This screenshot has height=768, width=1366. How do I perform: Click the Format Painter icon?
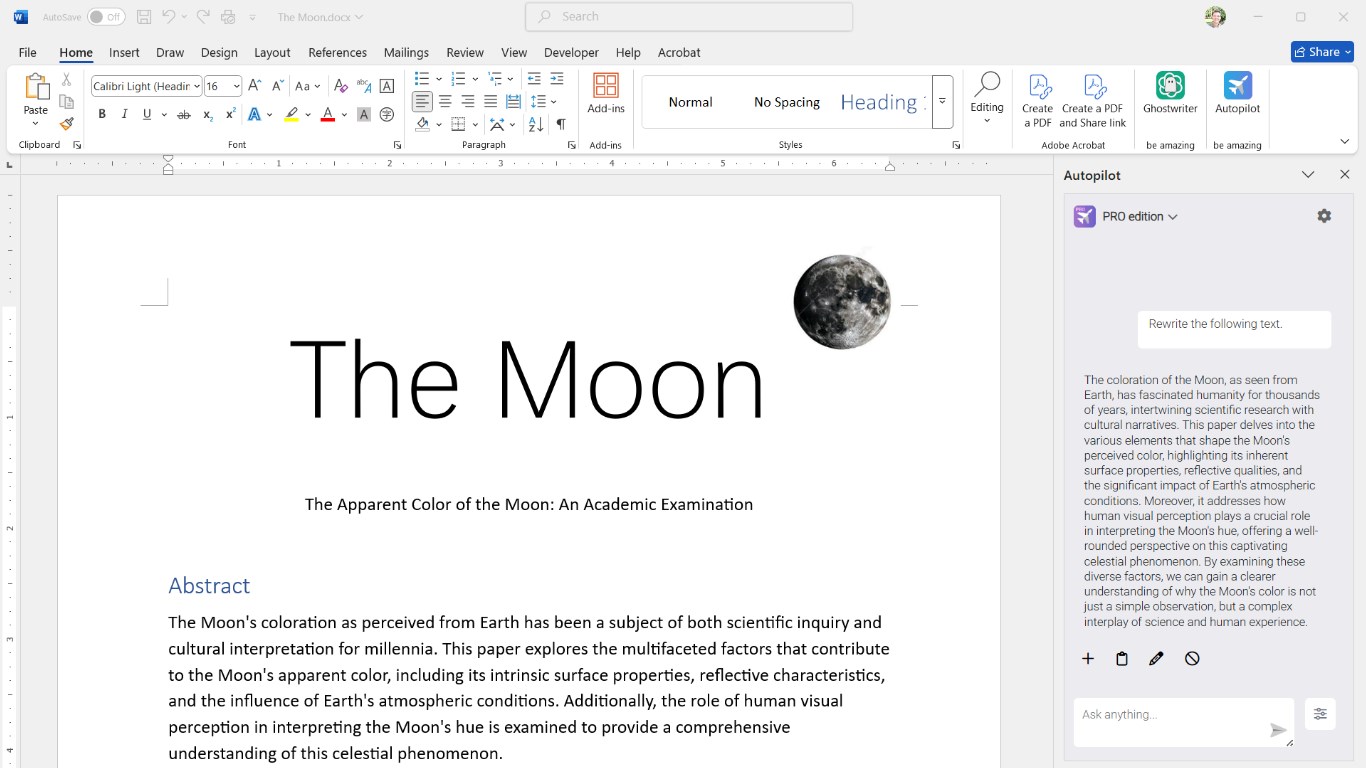pyautogui.click(x=66, y=124)
